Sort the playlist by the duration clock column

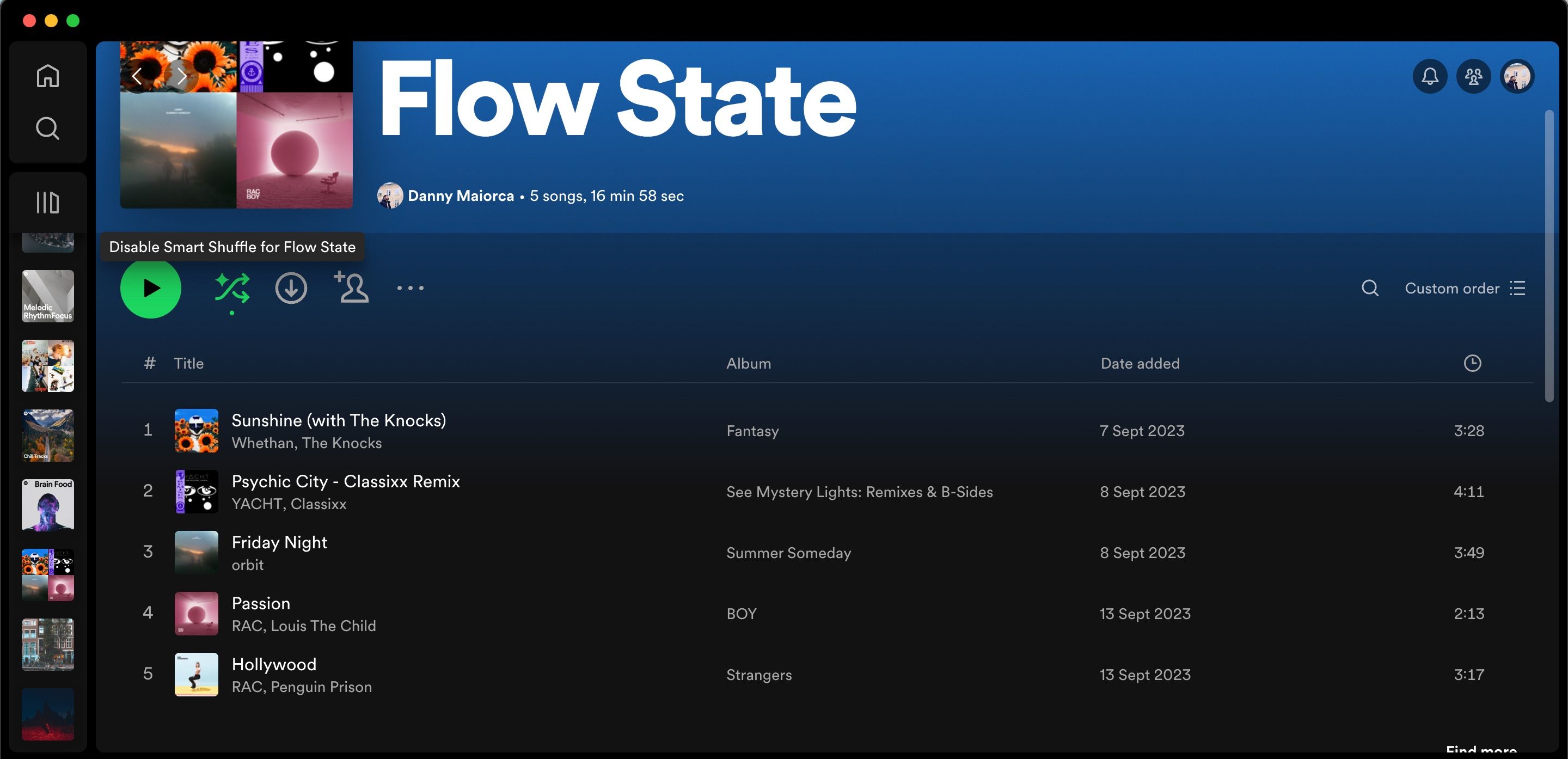point(1472,363)
